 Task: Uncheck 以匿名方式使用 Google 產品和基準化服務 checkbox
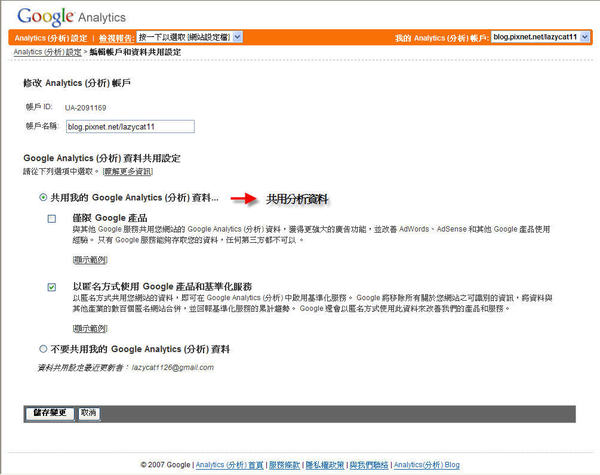click(x=52, y=287)
